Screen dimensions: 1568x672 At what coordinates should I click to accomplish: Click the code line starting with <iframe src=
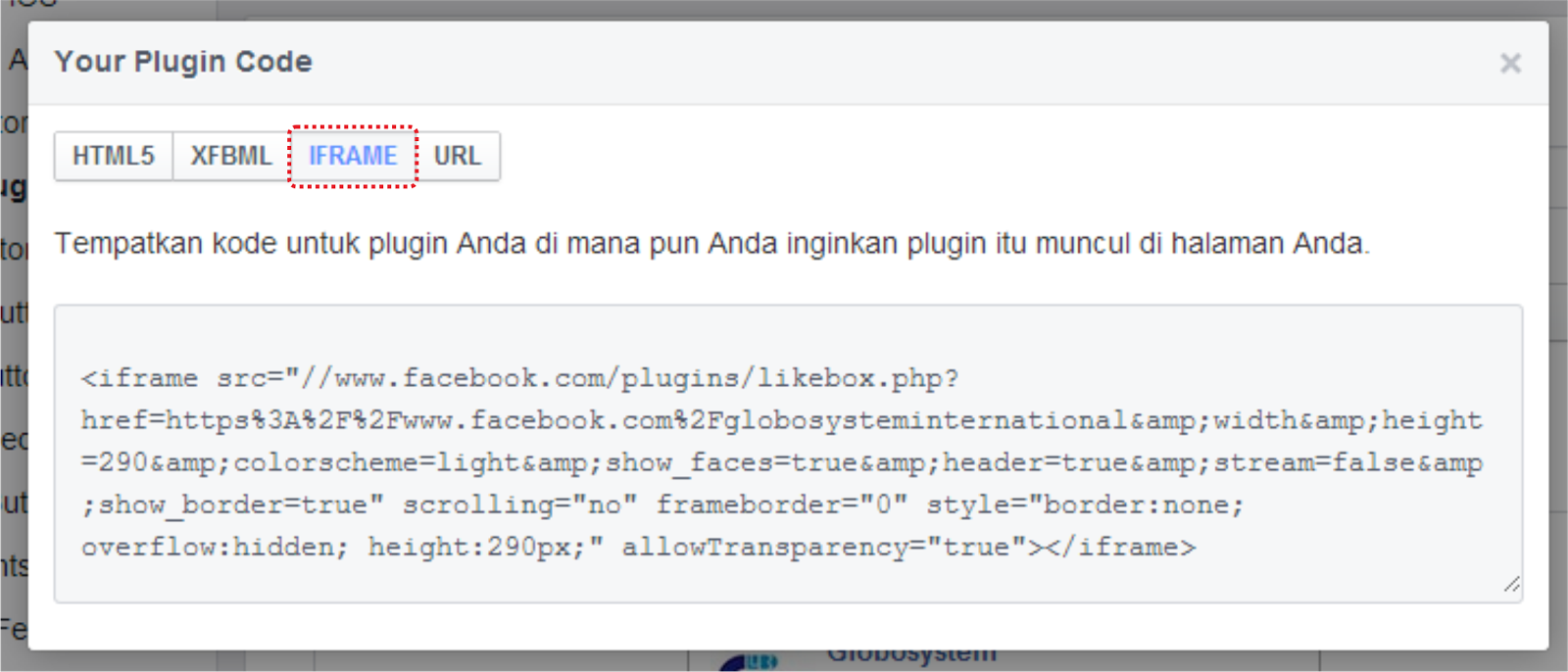(520, 378)
